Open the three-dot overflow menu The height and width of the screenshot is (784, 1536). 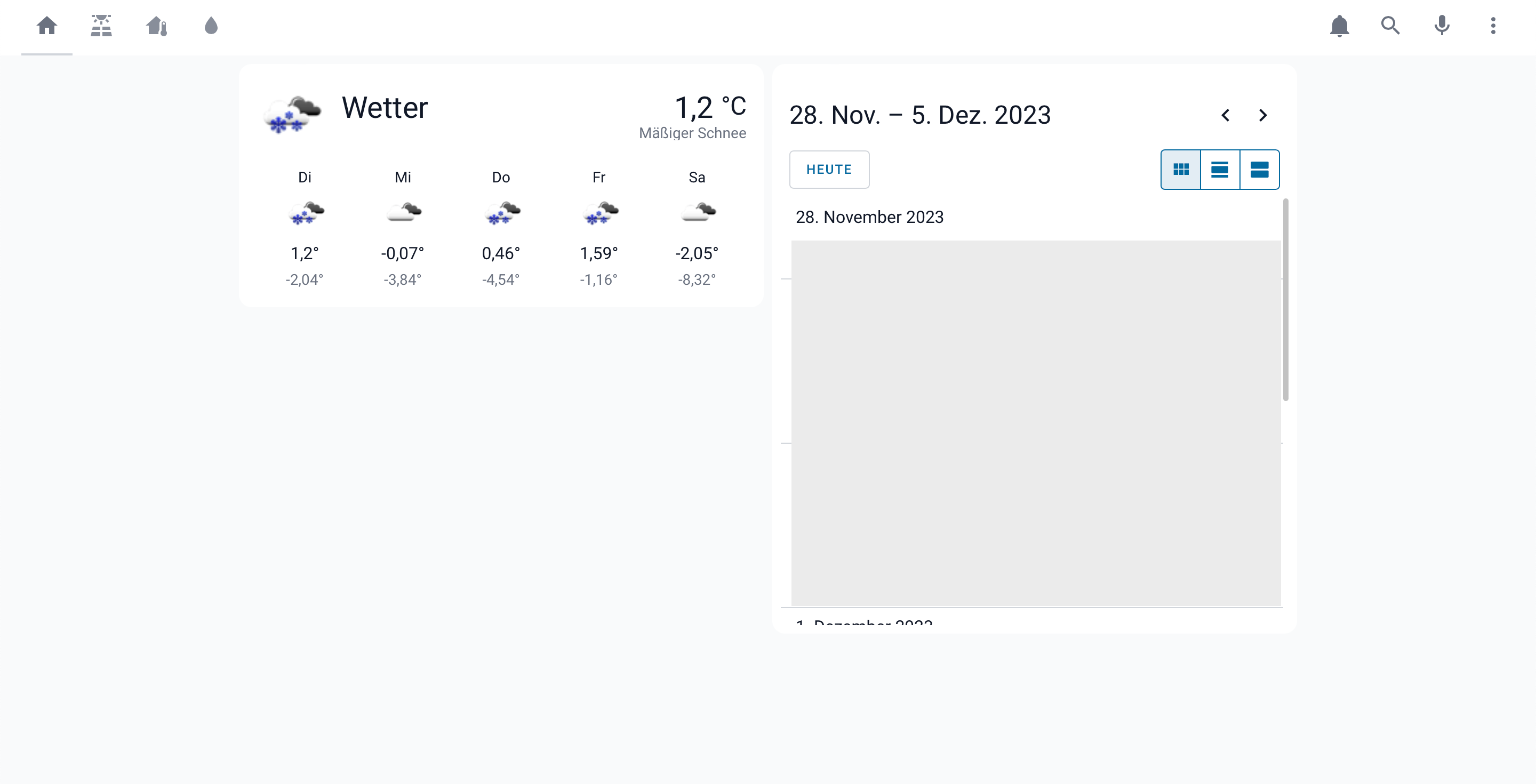[1493, 26]
